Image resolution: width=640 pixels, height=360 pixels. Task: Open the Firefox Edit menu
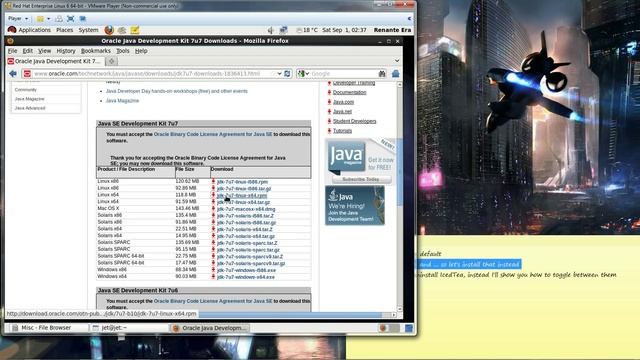coord(27,51)
